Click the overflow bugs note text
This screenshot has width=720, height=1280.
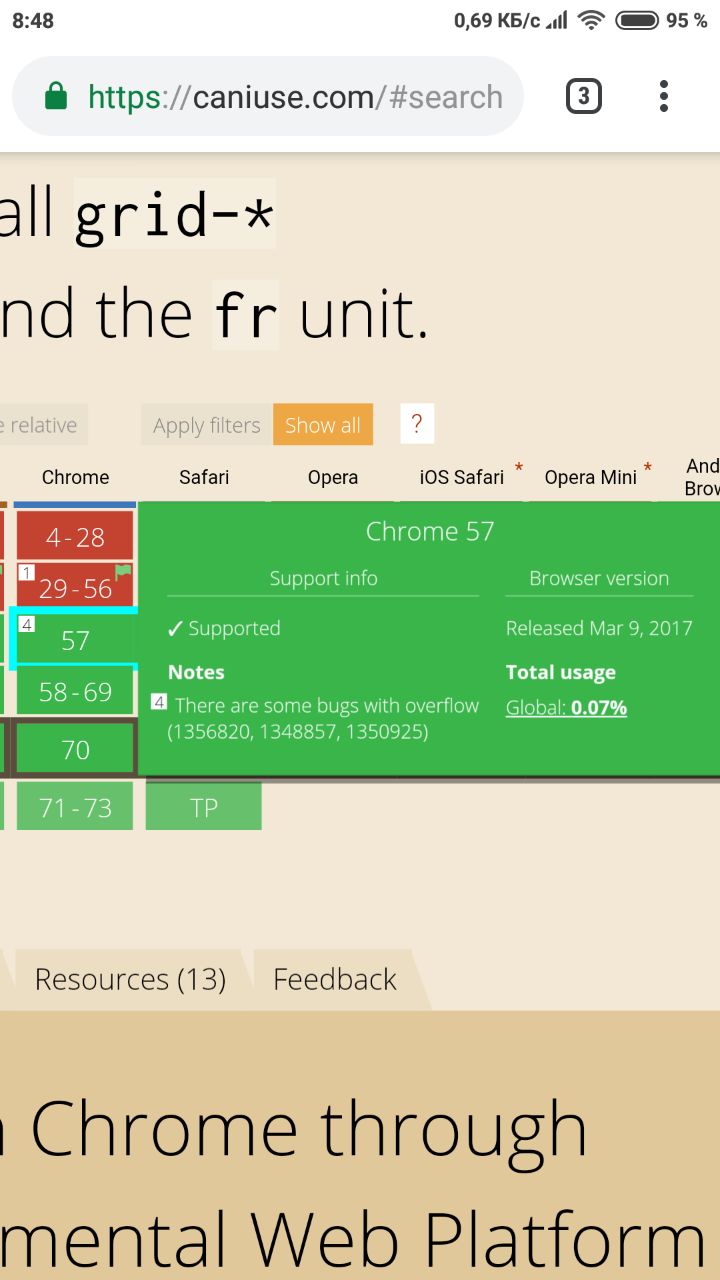click(323, 719)
